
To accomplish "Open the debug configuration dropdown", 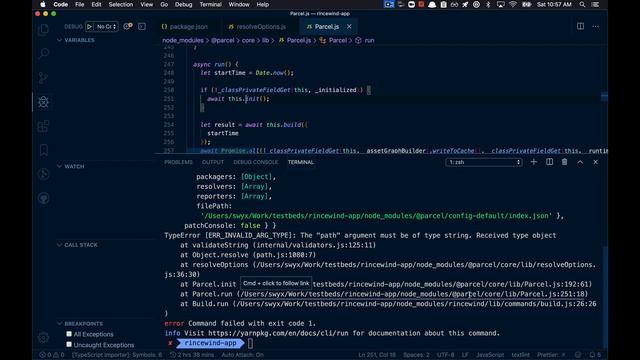I will (106, 27).
